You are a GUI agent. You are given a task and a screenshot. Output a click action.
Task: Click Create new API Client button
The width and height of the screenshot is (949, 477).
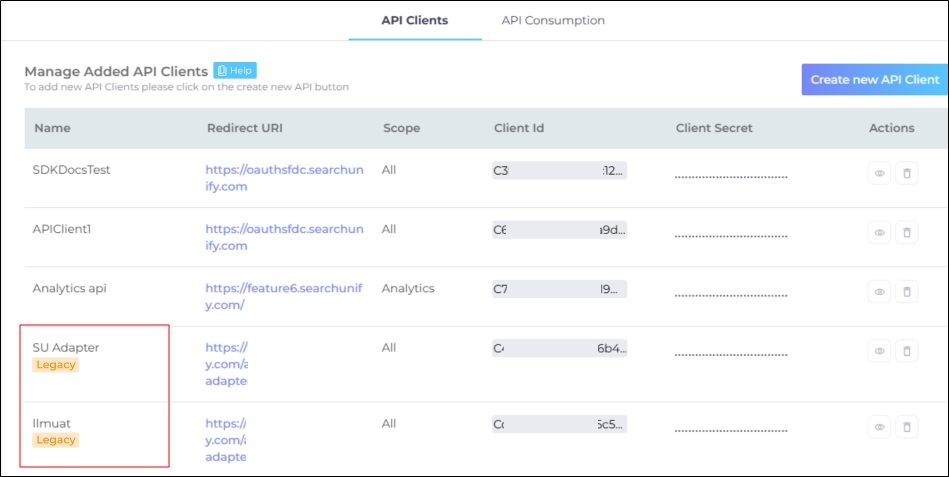coord(874,79)
